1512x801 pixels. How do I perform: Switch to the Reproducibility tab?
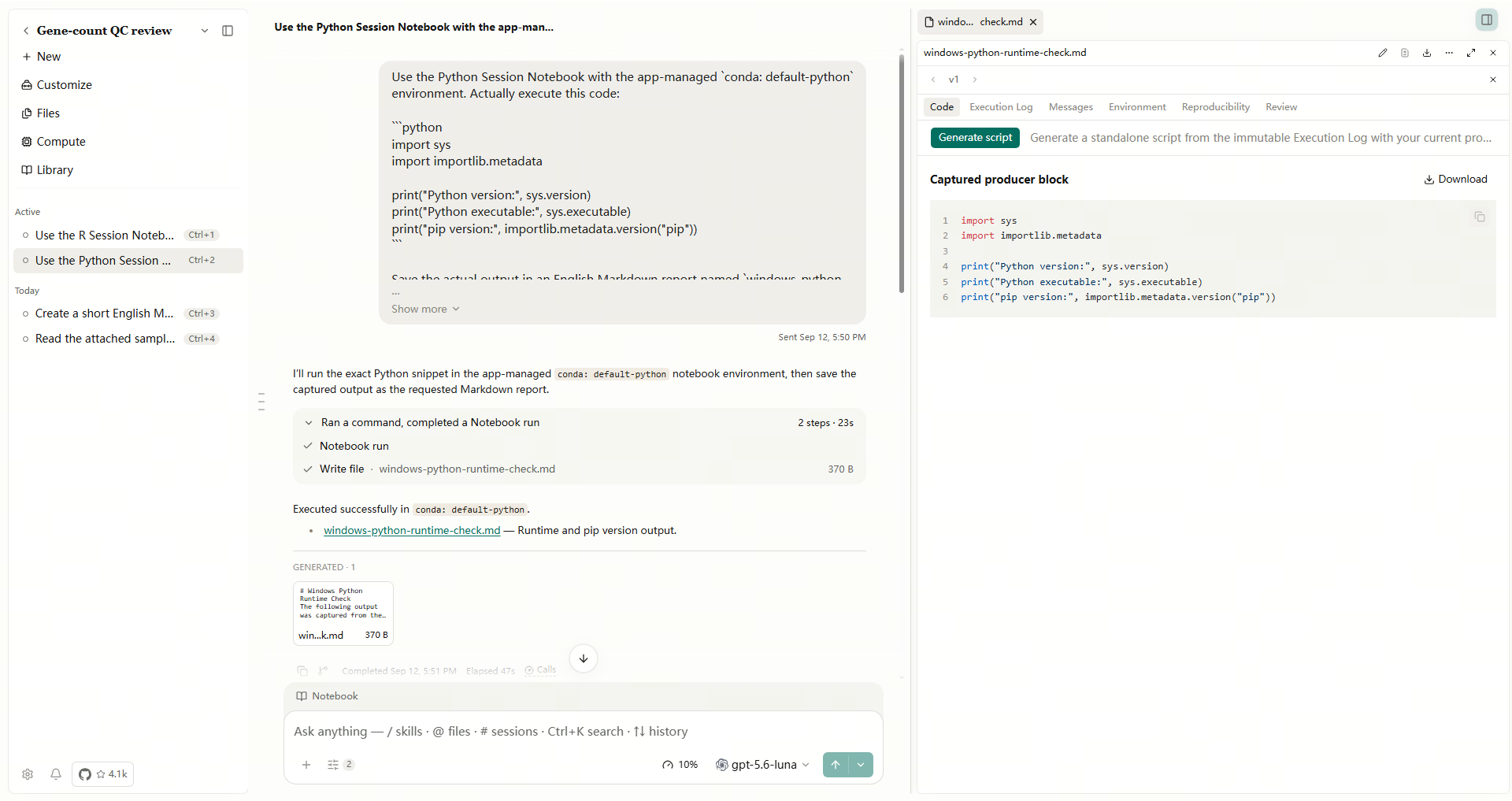[1216, 107]
